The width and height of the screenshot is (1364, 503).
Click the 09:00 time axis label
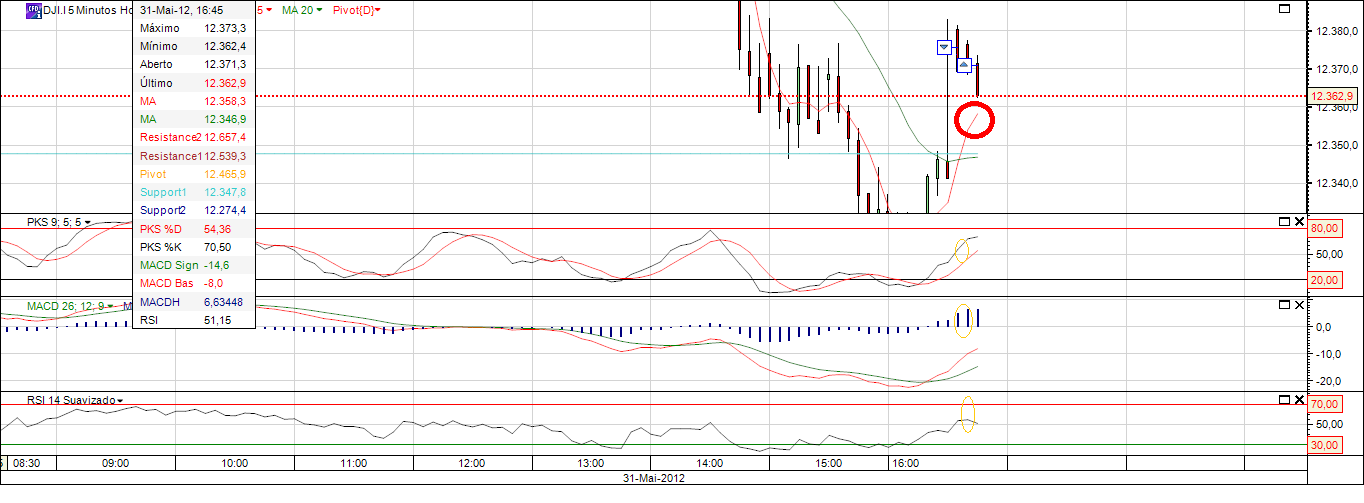116,464
